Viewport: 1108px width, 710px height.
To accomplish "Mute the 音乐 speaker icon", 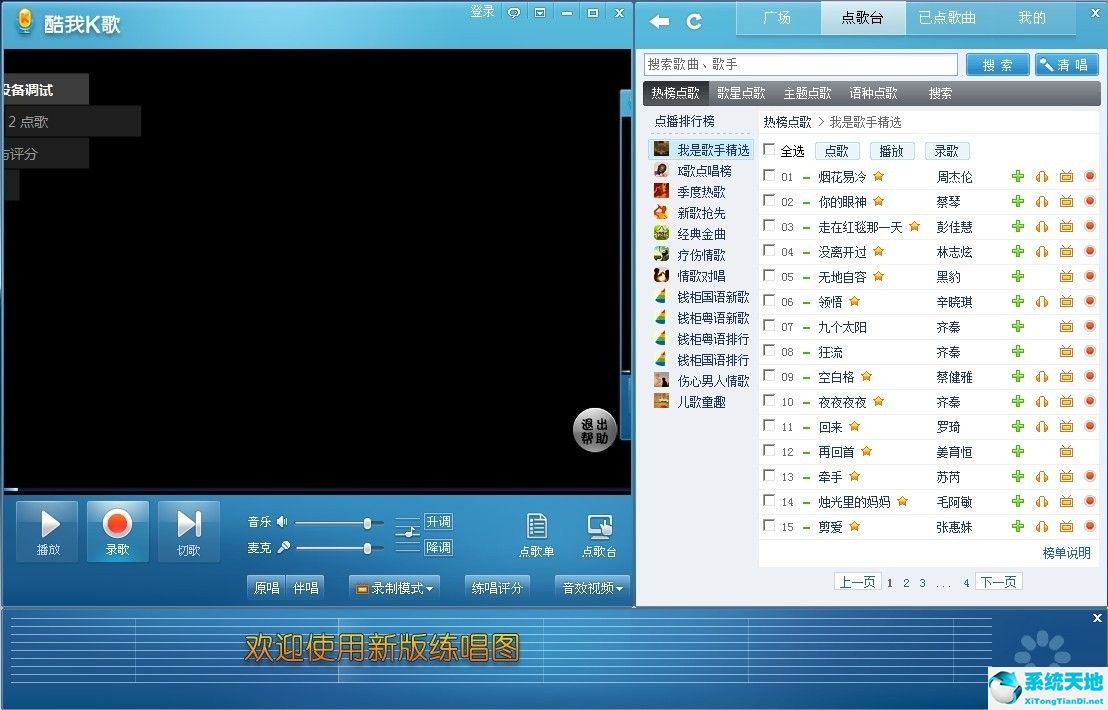I will [x=282, y=521].
